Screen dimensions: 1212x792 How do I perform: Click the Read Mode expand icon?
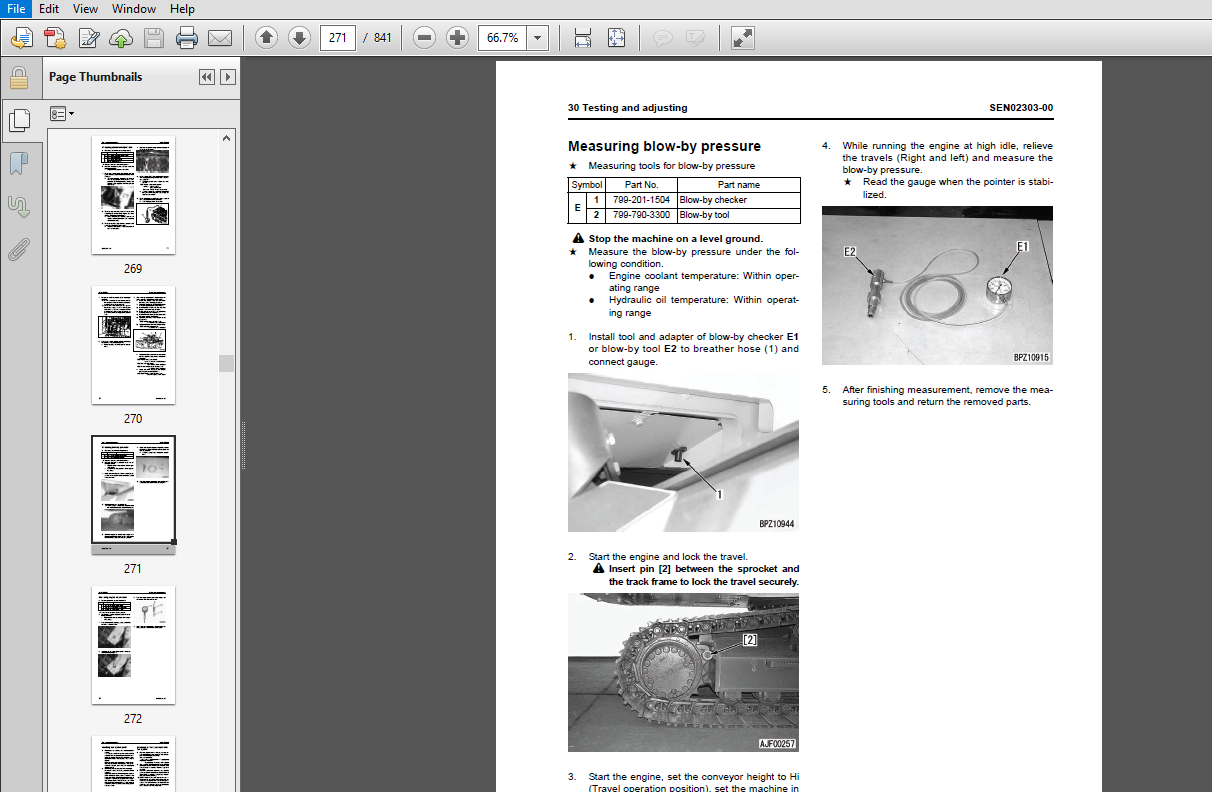tap(742, 38)
